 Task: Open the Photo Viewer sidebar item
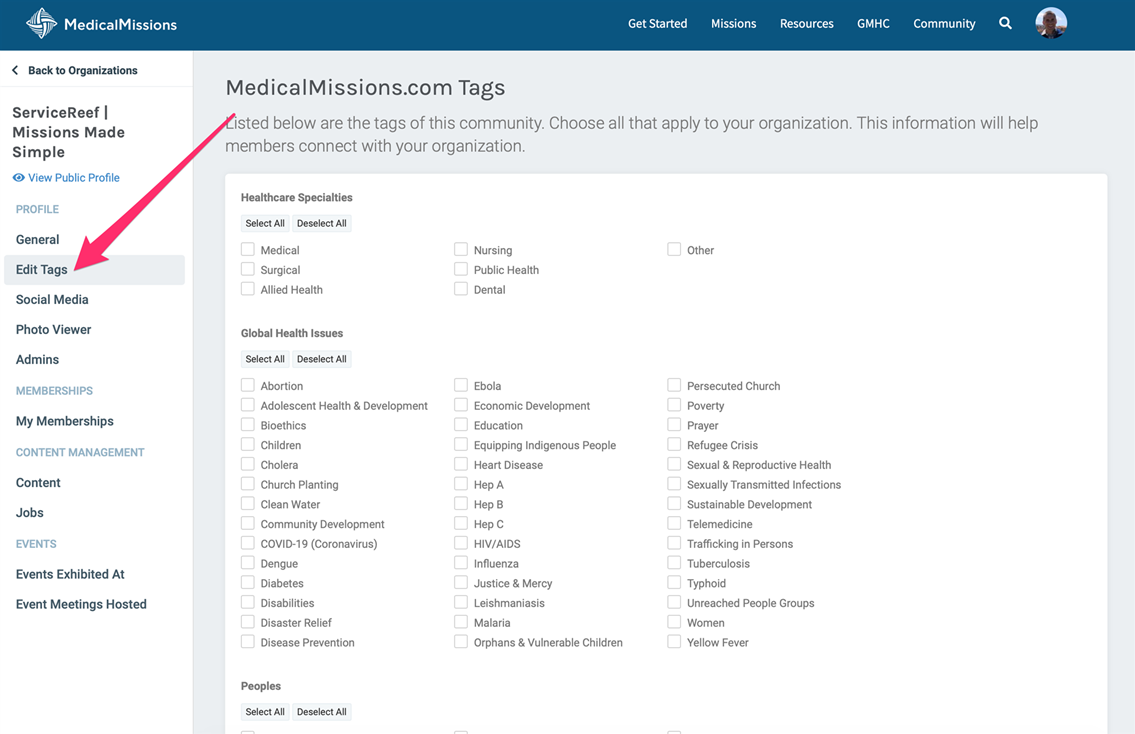(53, 329)
